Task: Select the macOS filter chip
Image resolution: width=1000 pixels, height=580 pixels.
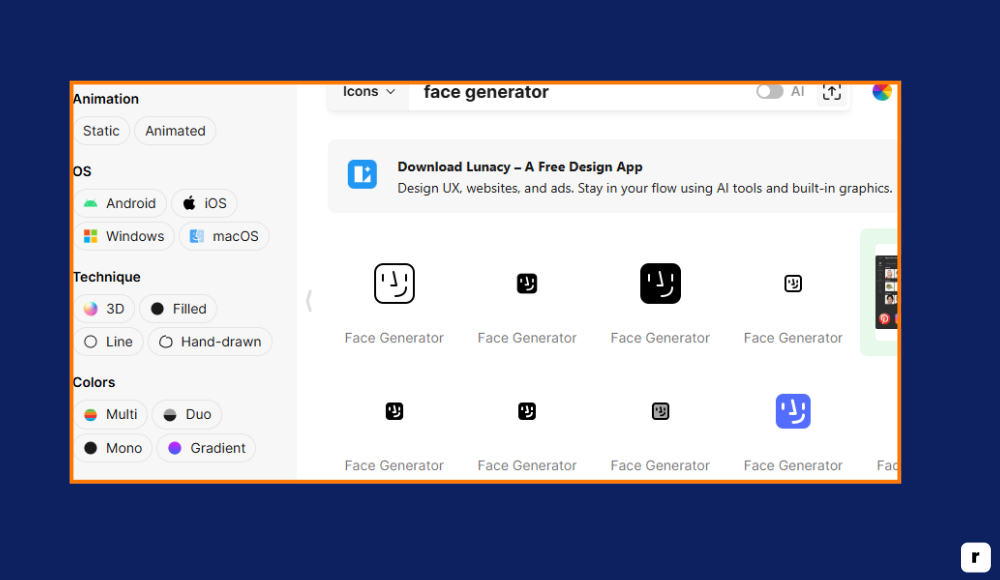Action: tap(224, 236)
